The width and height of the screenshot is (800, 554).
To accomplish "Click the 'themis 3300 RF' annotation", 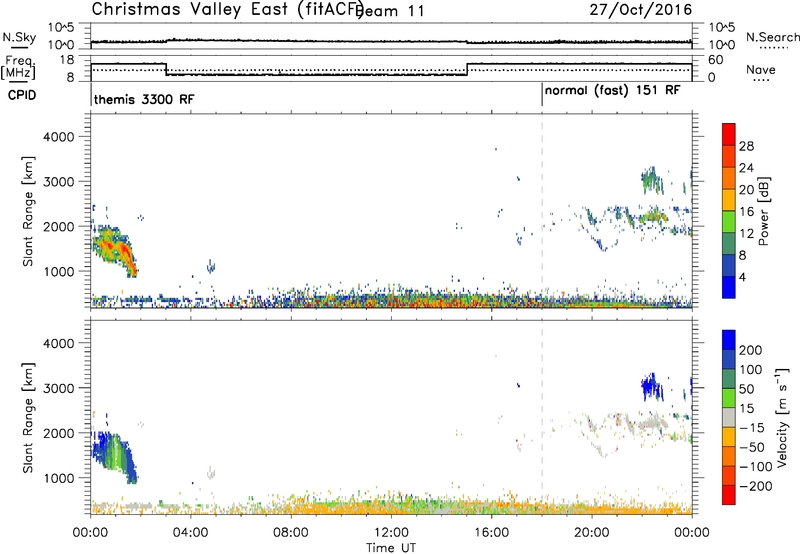I will click(144, 99).
